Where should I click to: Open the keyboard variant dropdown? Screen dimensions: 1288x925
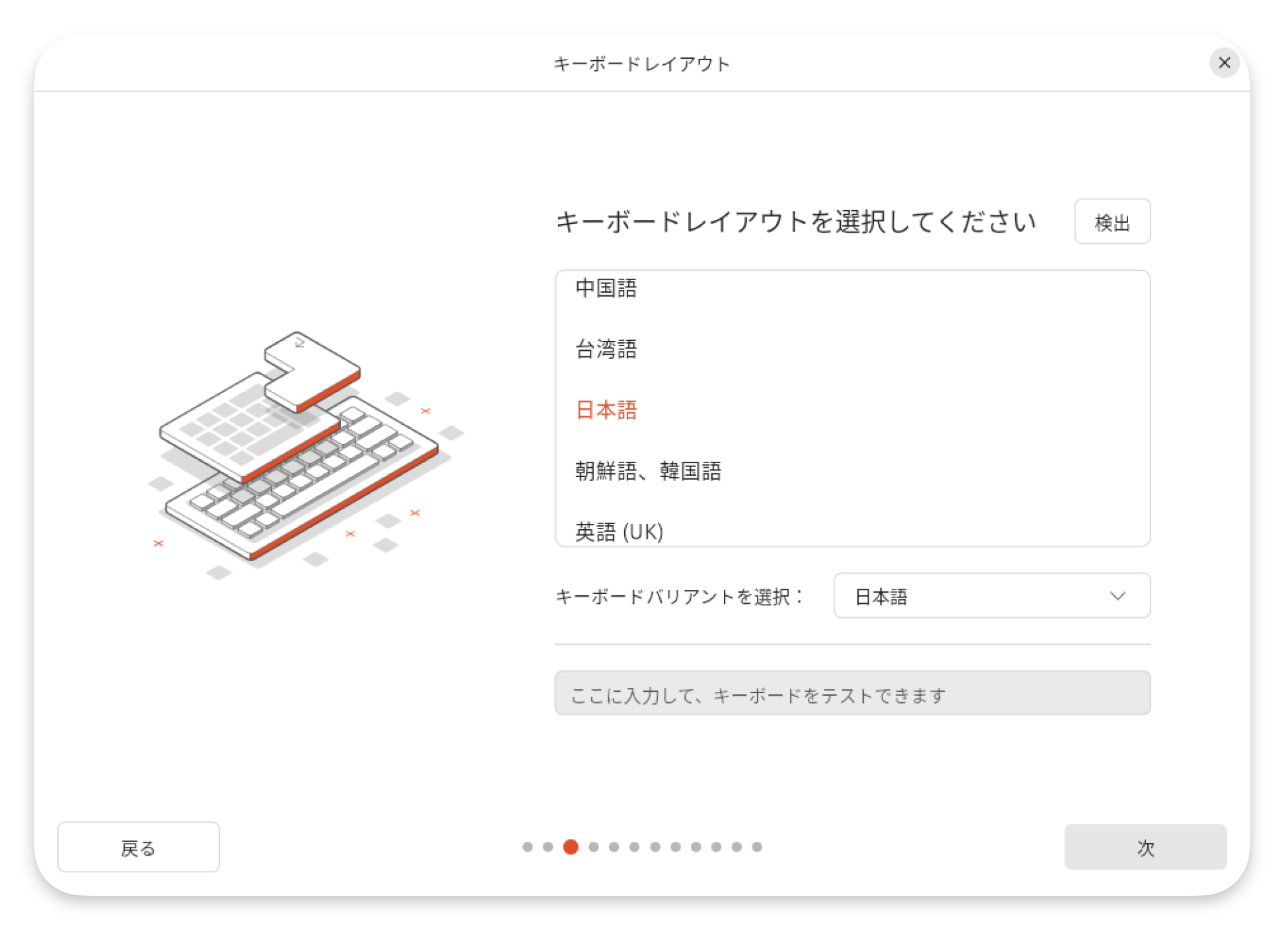click(991, 596)
